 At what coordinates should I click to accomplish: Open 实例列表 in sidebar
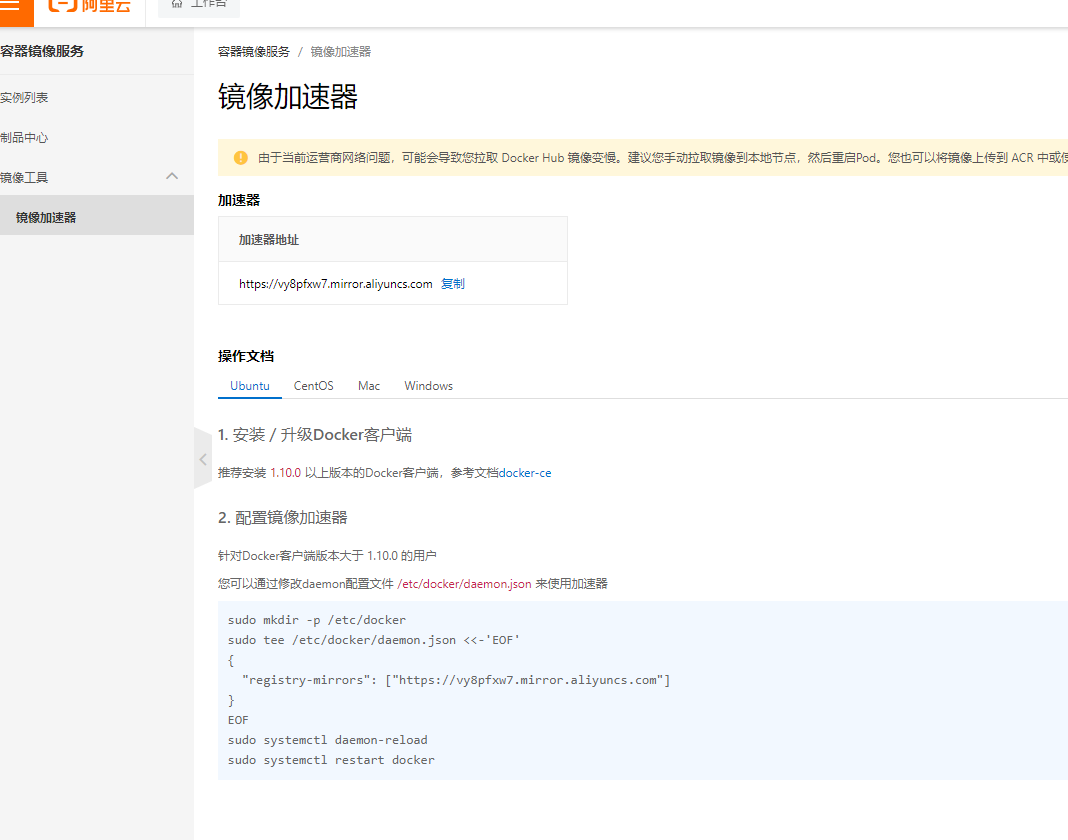point(24,97)
